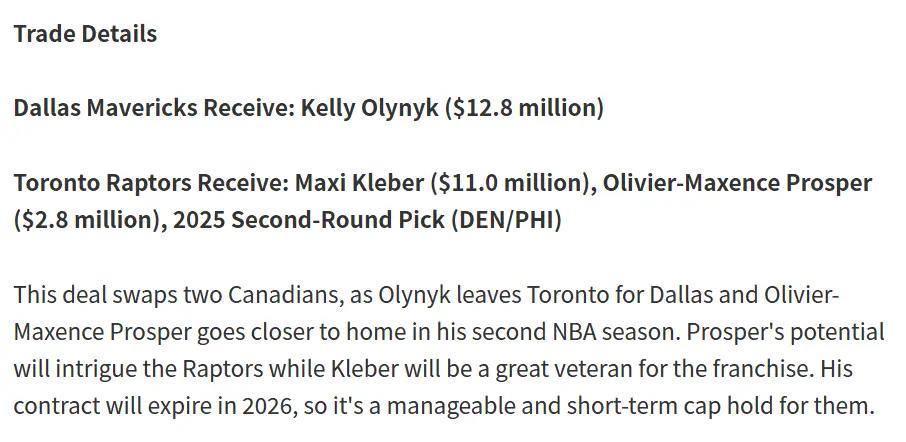
Task: Click the phrase 'Prosper's potential'
Action: click(780, 333)
